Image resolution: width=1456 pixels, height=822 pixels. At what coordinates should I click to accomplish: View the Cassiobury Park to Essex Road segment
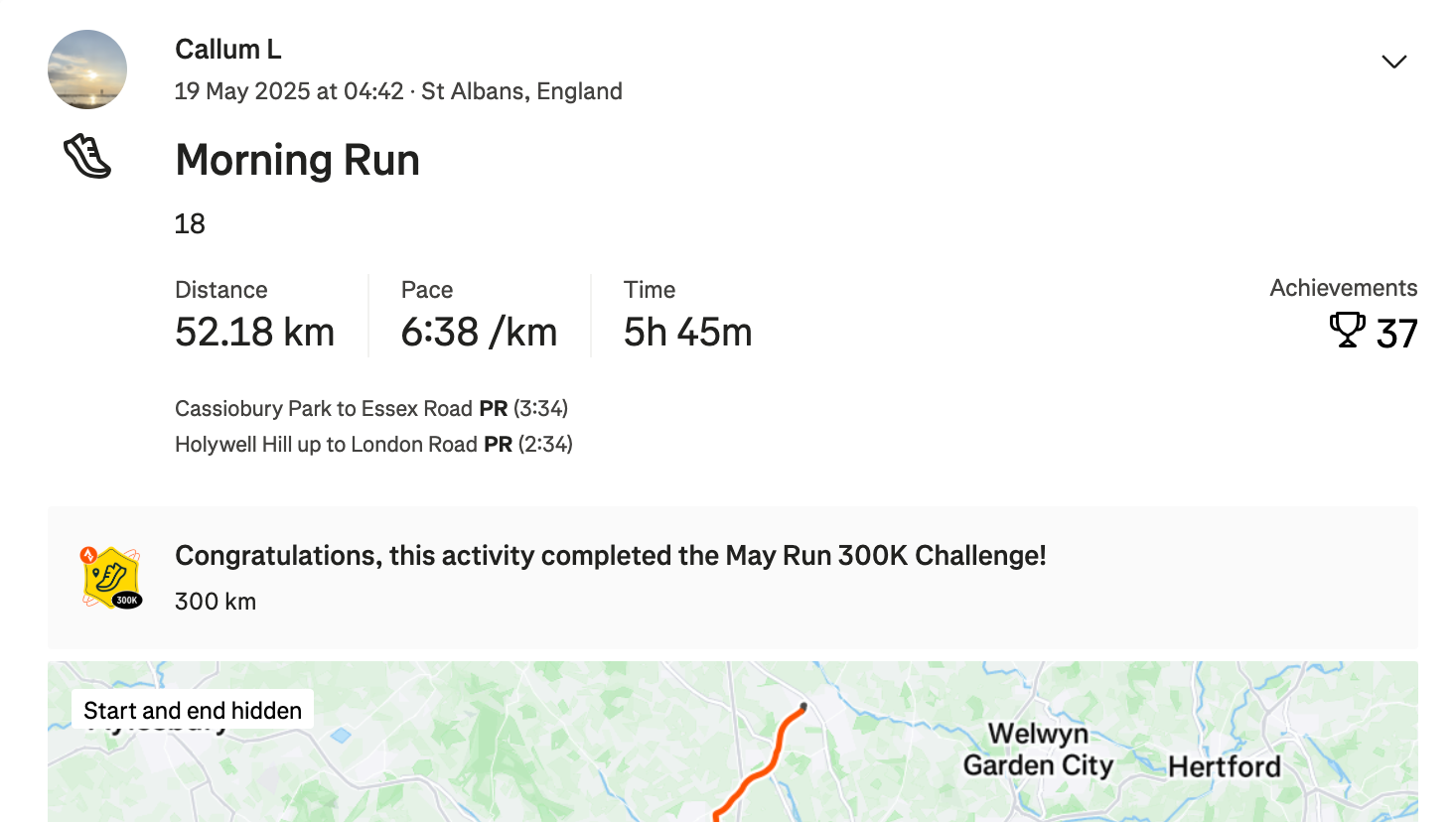(324, 408)
